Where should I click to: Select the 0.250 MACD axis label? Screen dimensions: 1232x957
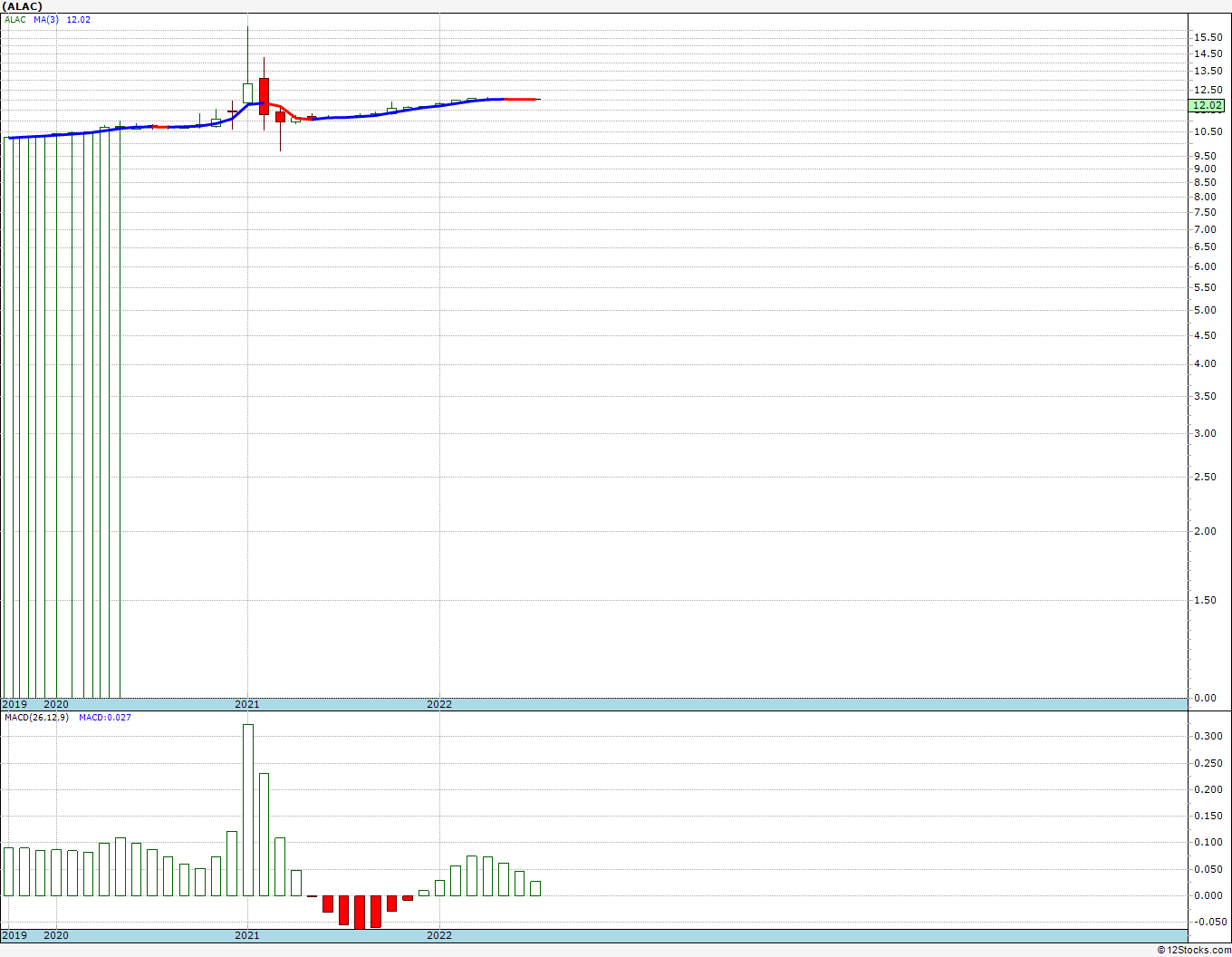(x=1208, y=763)
